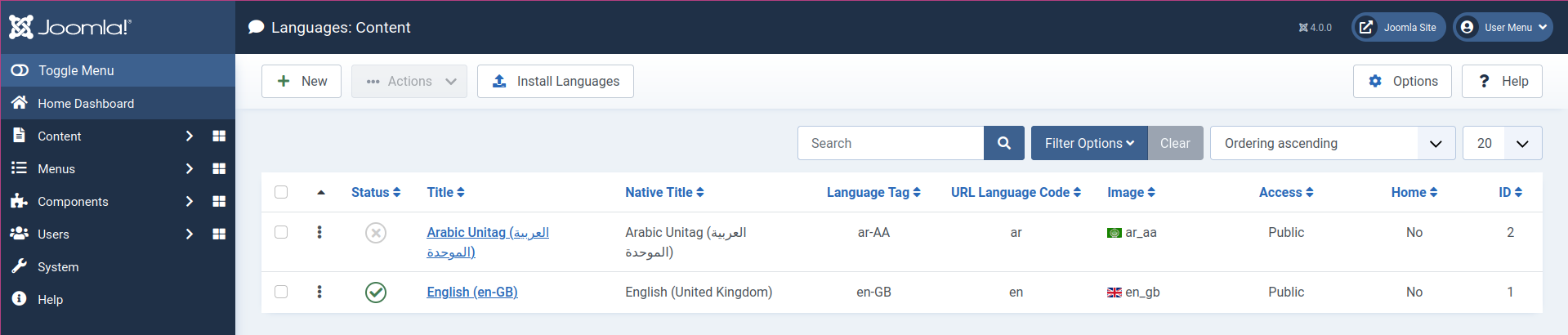Open the System menu item

click(58, 266)
